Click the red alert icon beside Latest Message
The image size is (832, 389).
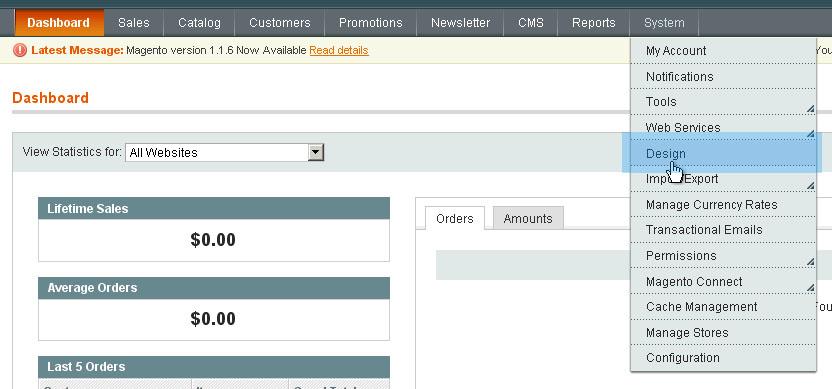tap(20, 50)
